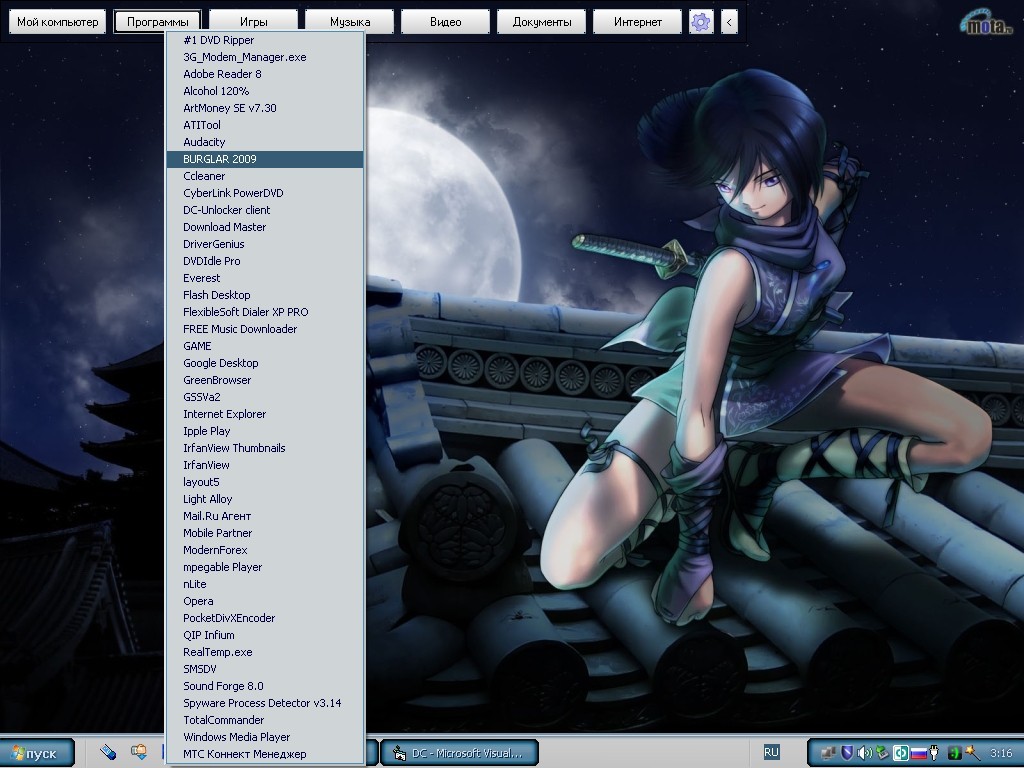Launch DC-Unlocker client

(x=265, y=210)
